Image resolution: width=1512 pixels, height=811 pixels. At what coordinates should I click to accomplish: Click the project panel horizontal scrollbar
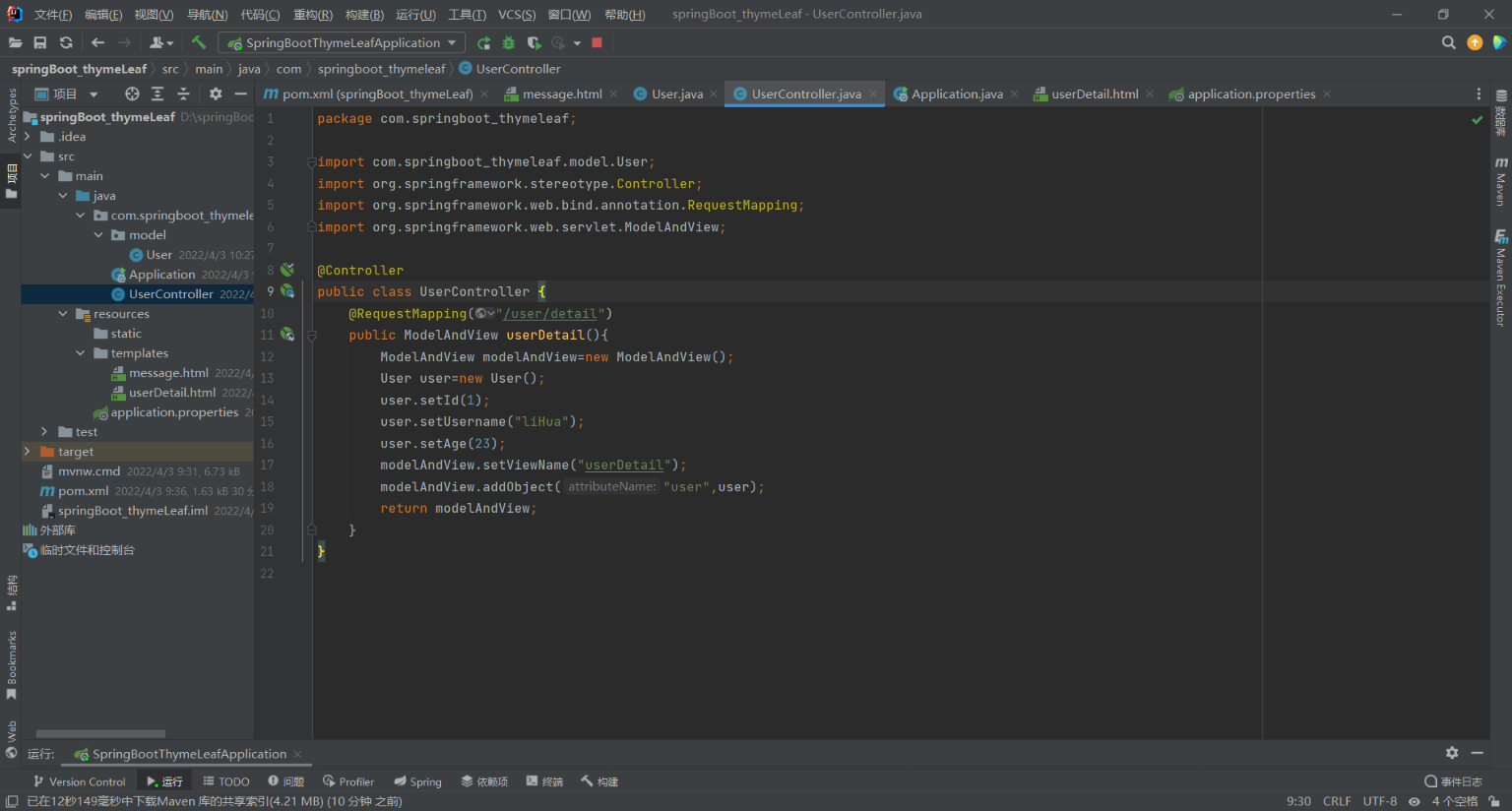tap(100, 733)
